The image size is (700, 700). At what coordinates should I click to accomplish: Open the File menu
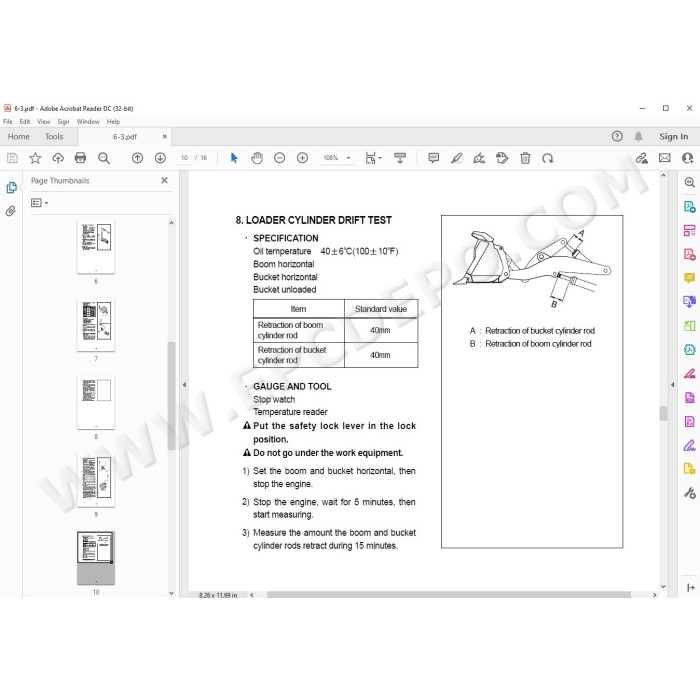coord(8,121)
